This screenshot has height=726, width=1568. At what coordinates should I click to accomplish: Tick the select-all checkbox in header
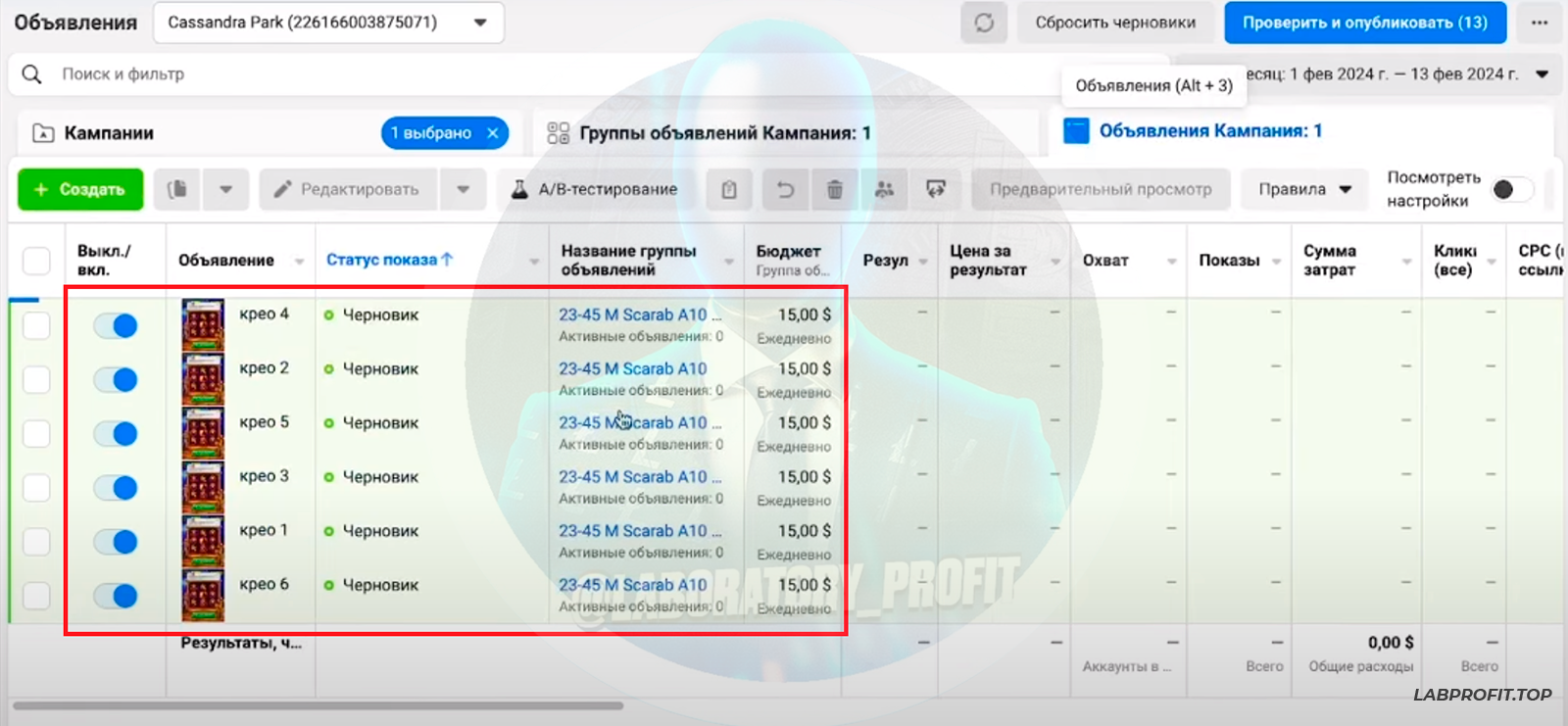pyautogui.click(x=36, y=261)
